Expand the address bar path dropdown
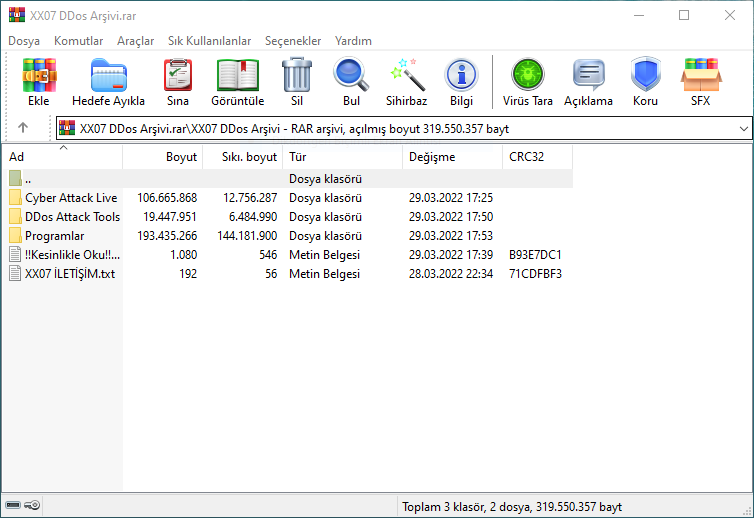Image resolution: width=754 pixels, height=518 pixels. (x=743, y=128)
